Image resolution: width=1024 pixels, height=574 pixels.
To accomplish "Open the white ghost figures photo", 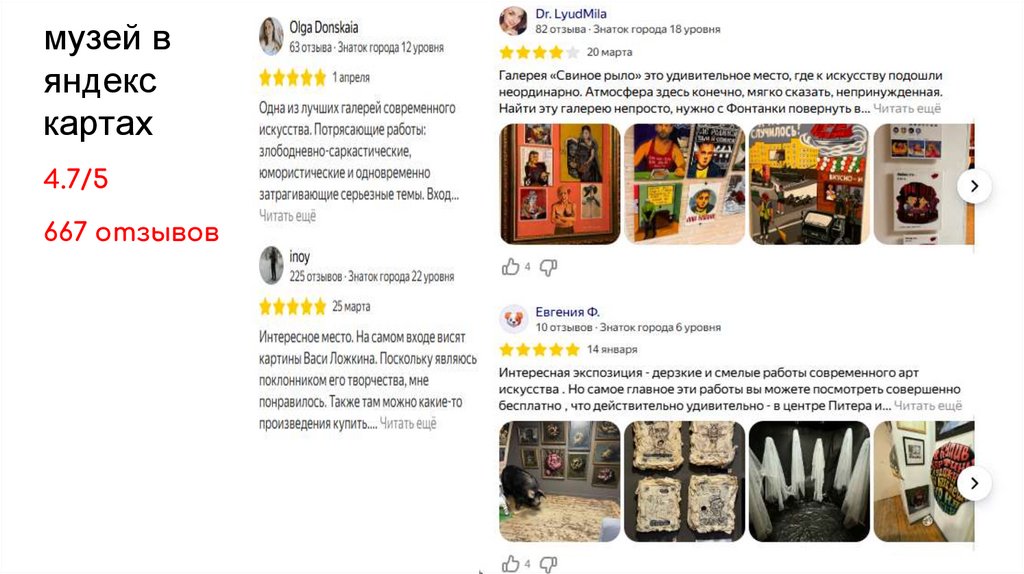I will click(x=809, y=481).
